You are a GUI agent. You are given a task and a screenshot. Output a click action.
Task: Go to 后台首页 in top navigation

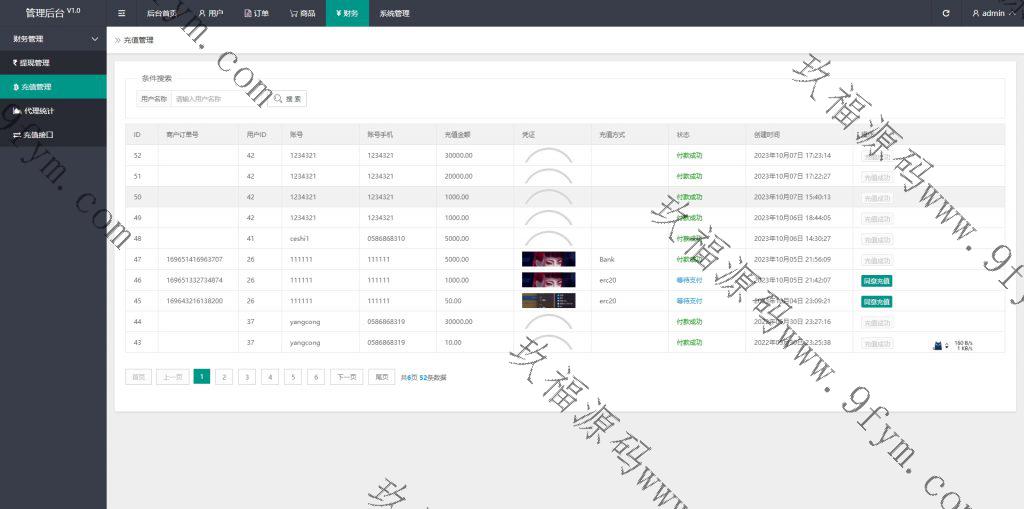160,13
